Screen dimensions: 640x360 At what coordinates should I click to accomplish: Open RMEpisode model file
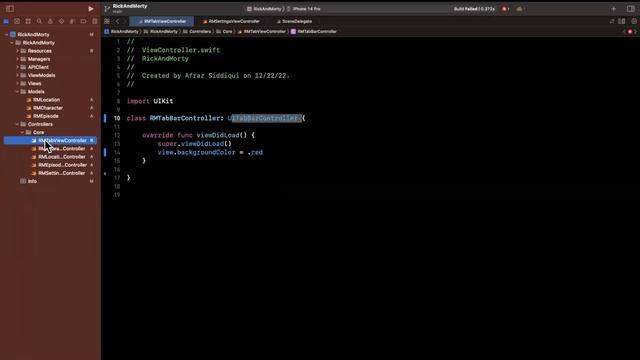[x=45, y=116]
